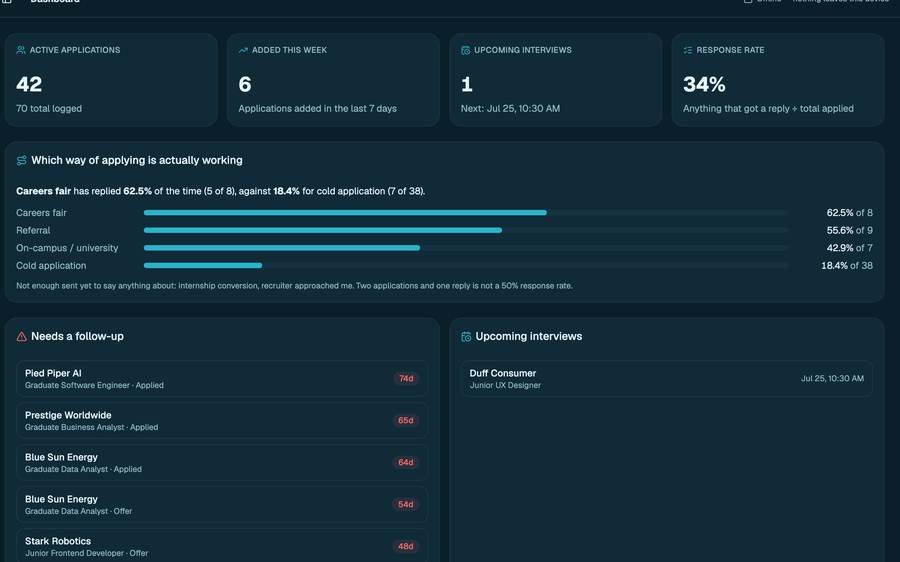
Task: Open the Prestige Worldwide follow-up row
Action: point(222,420)
